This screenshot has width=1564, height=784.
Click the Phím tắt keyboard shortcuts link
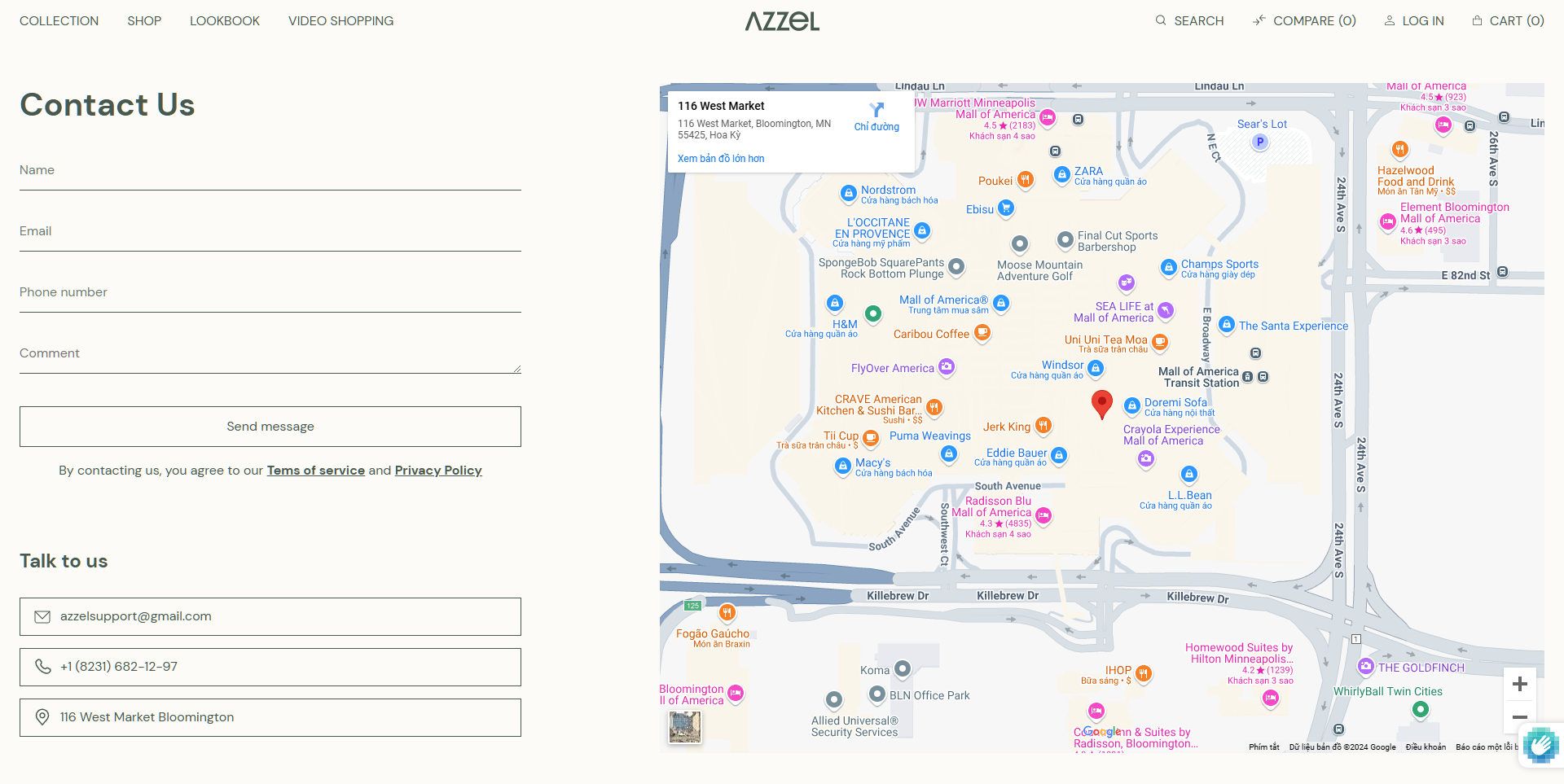(x=1264, y=747)
